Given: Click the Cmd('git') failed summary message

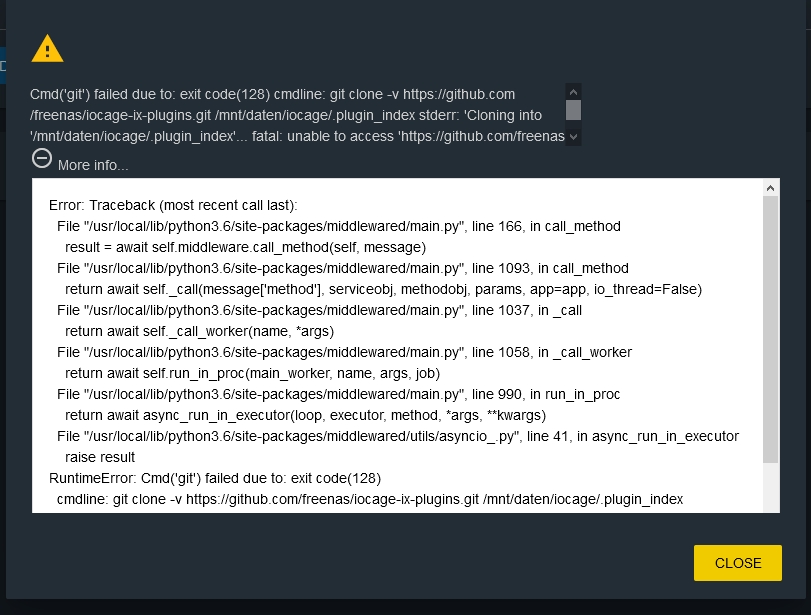Looking at the screenshot, I should [297, 115].
